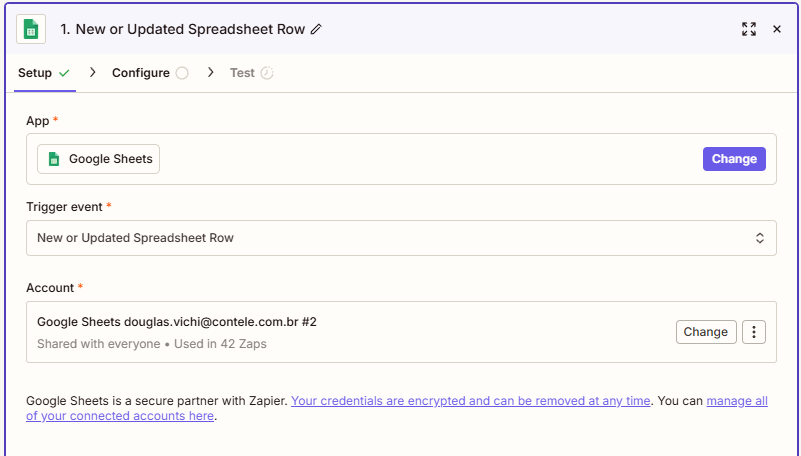
Task: Select the Google Sheets account entry text
Action: [x=177, y=322]
